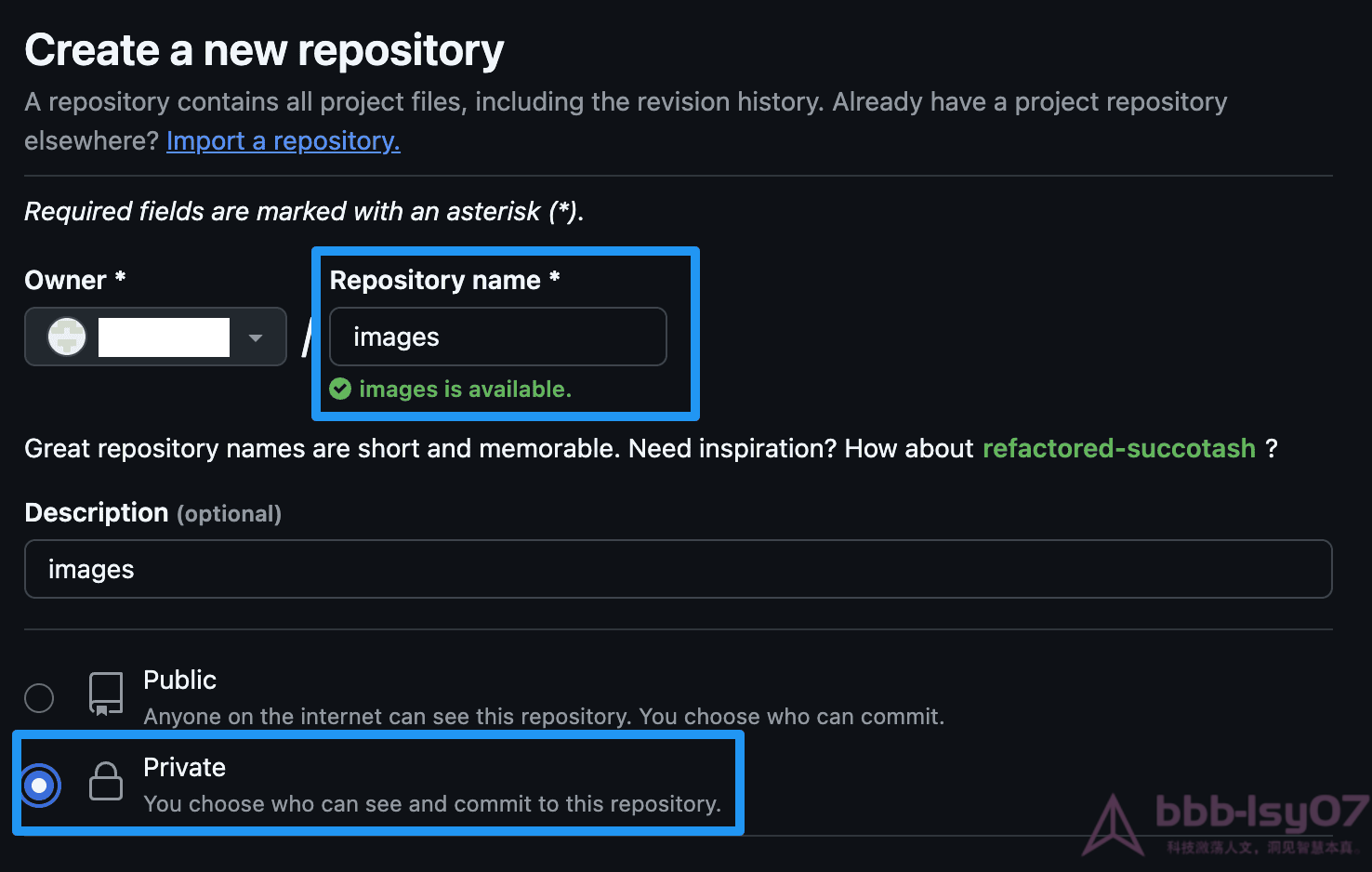Focus the Description text field
The height and width of the screenshot is (872, 1372).
(x=679, y=569)
